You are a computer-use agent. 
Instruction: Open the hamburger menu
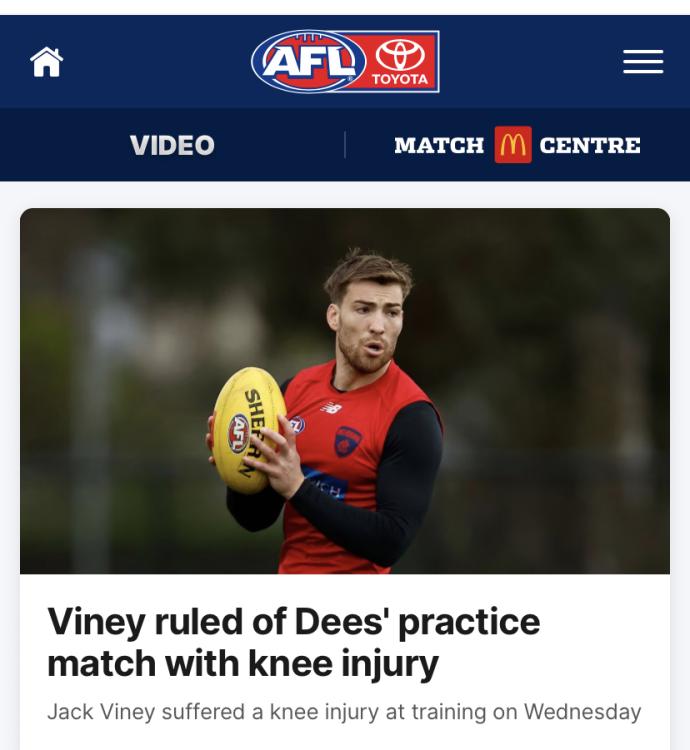pos(643,62)
